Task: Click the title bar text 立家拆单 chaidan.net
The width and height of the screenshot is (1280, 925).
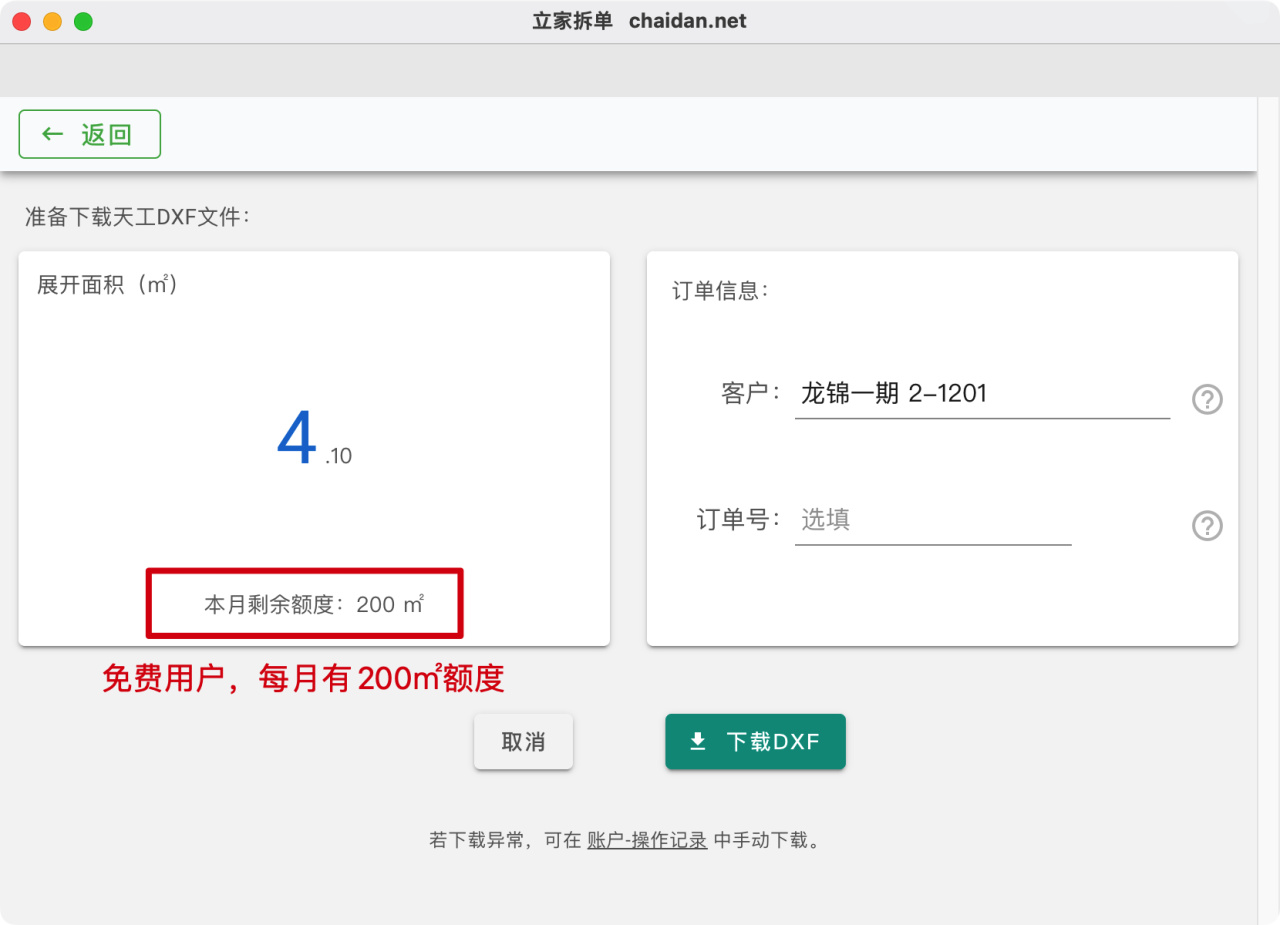Action: pyautogui.click(x=640, y=21)
